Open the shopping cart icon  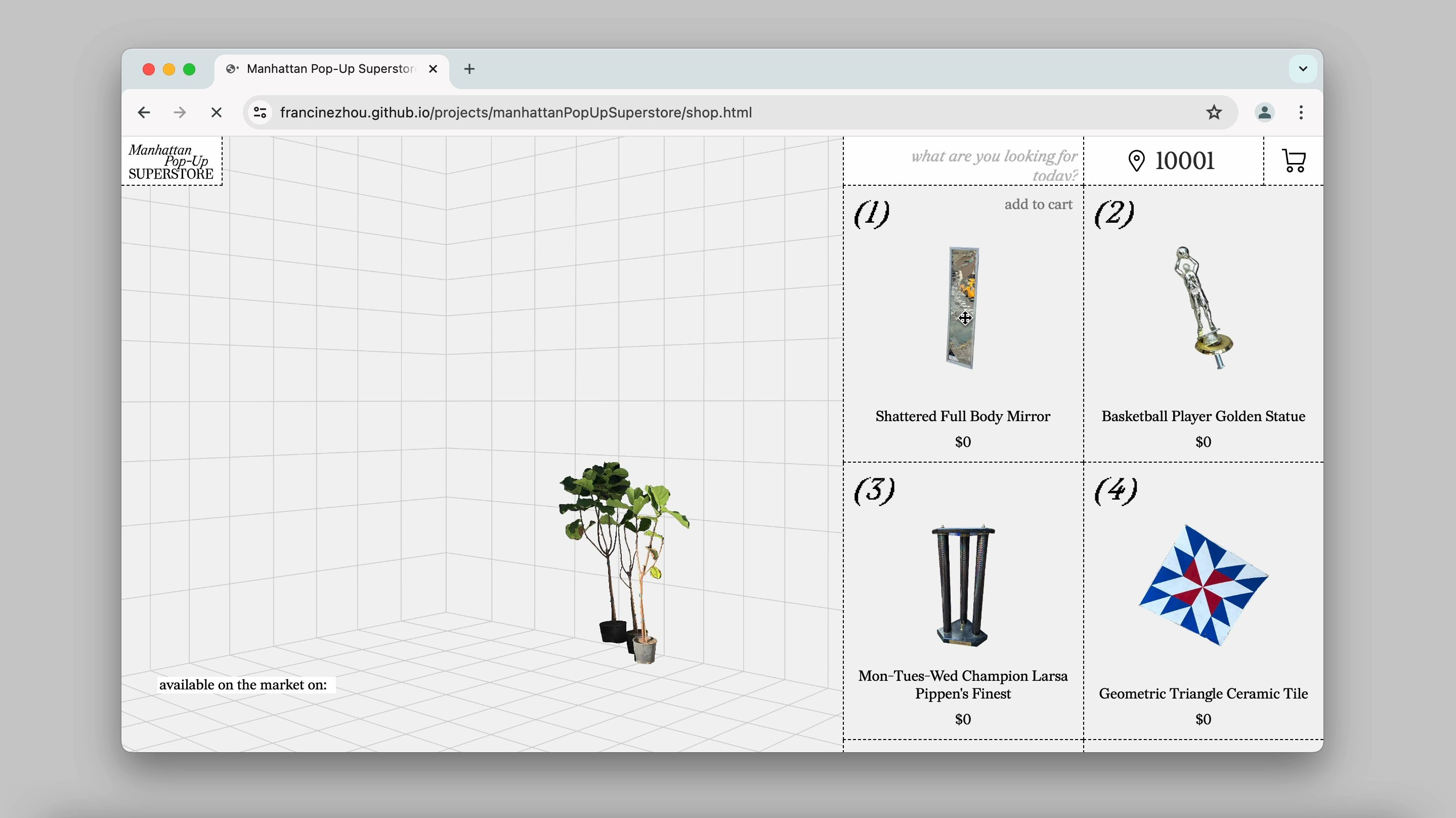click(x=1294, y=160)
